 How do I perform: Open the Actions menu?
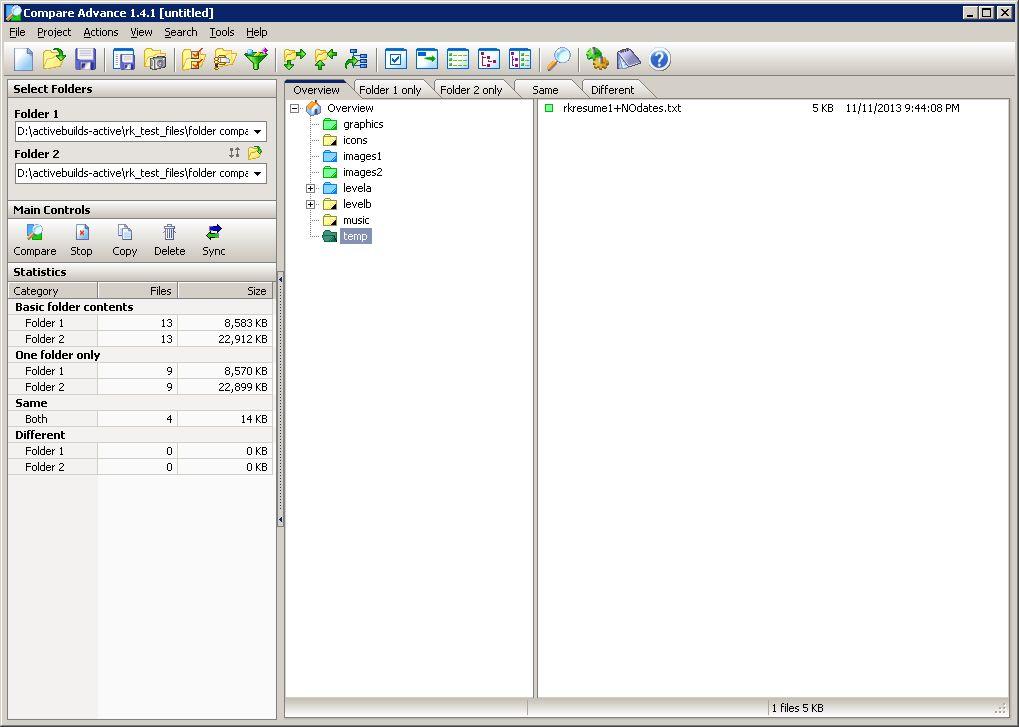101,32
